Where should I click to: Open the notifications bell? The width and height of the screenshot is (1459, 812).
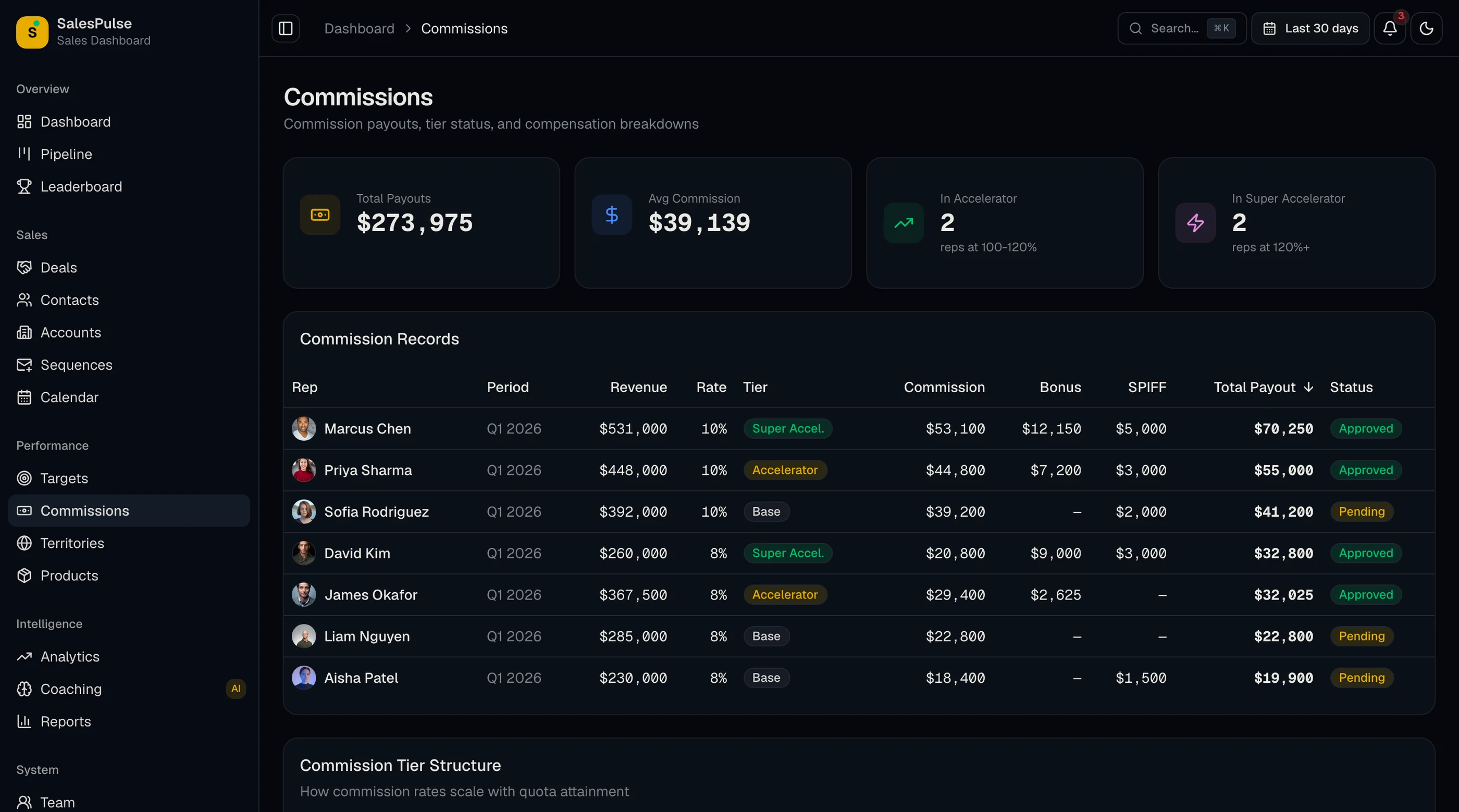pos(1390,28)
